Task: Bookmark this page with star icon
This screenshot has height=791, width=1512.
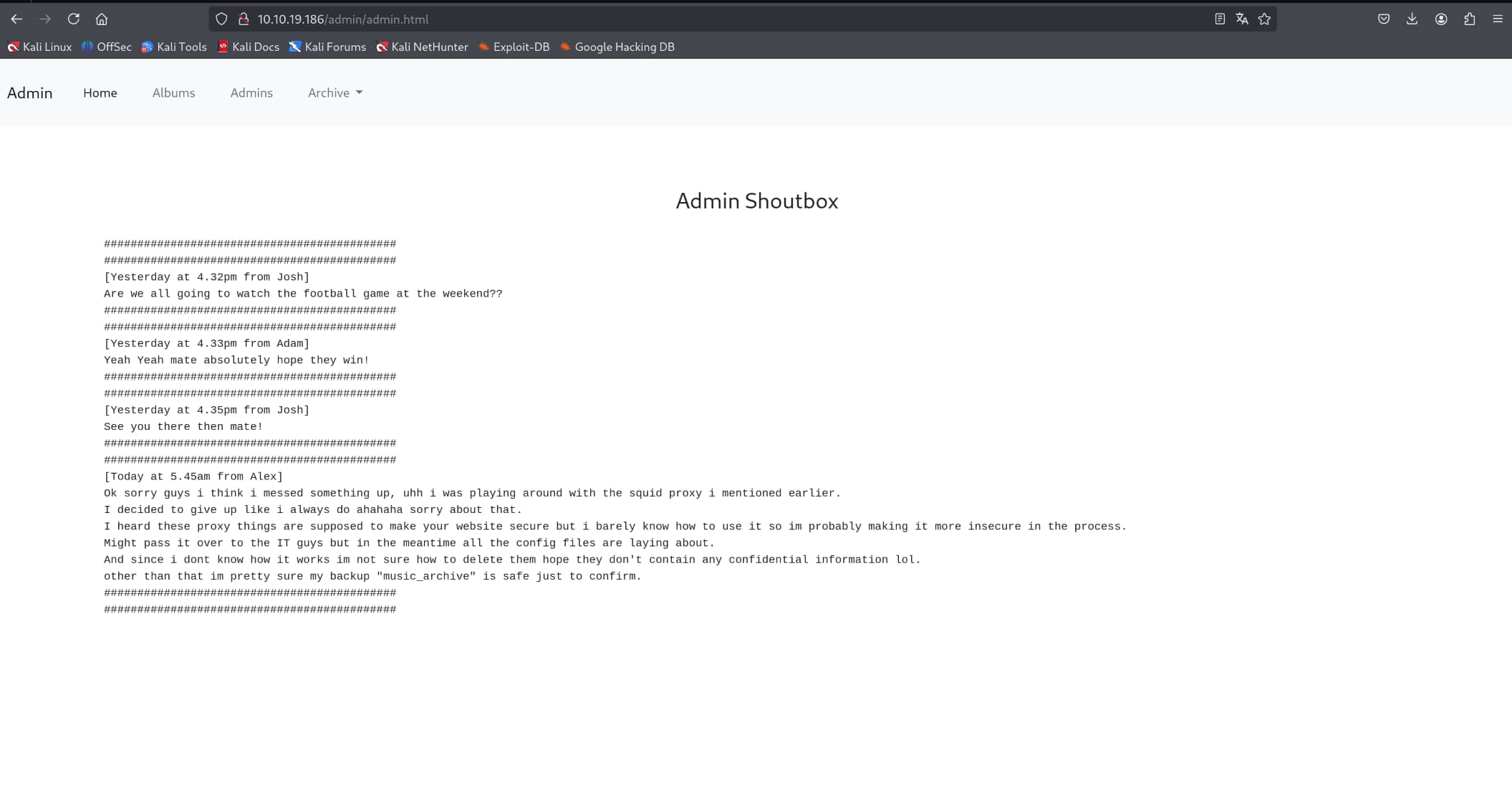Action: 1264,19
